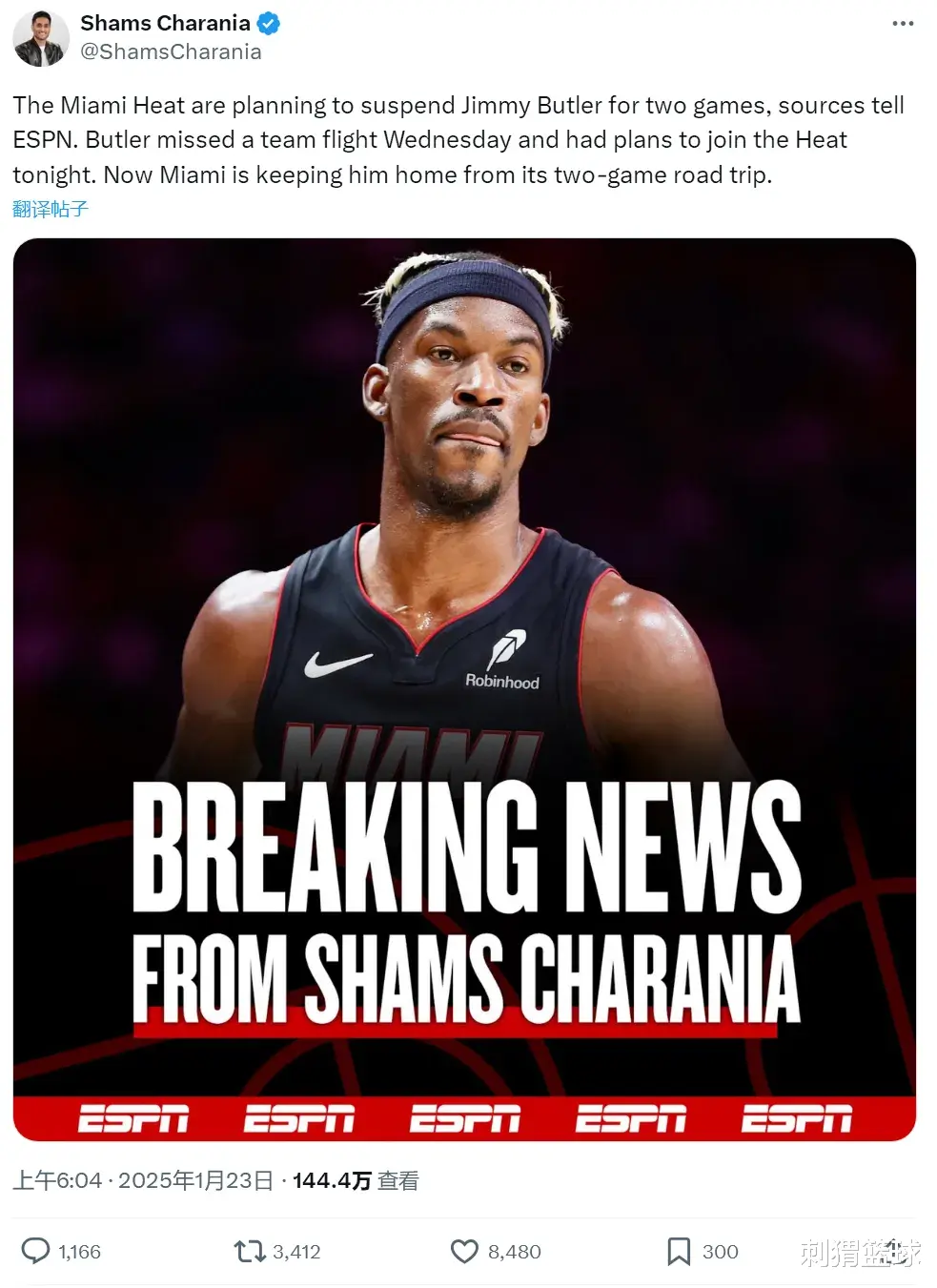Click the tweet body text
This screenshot has height=1288, width=937.
click(458, 140)
